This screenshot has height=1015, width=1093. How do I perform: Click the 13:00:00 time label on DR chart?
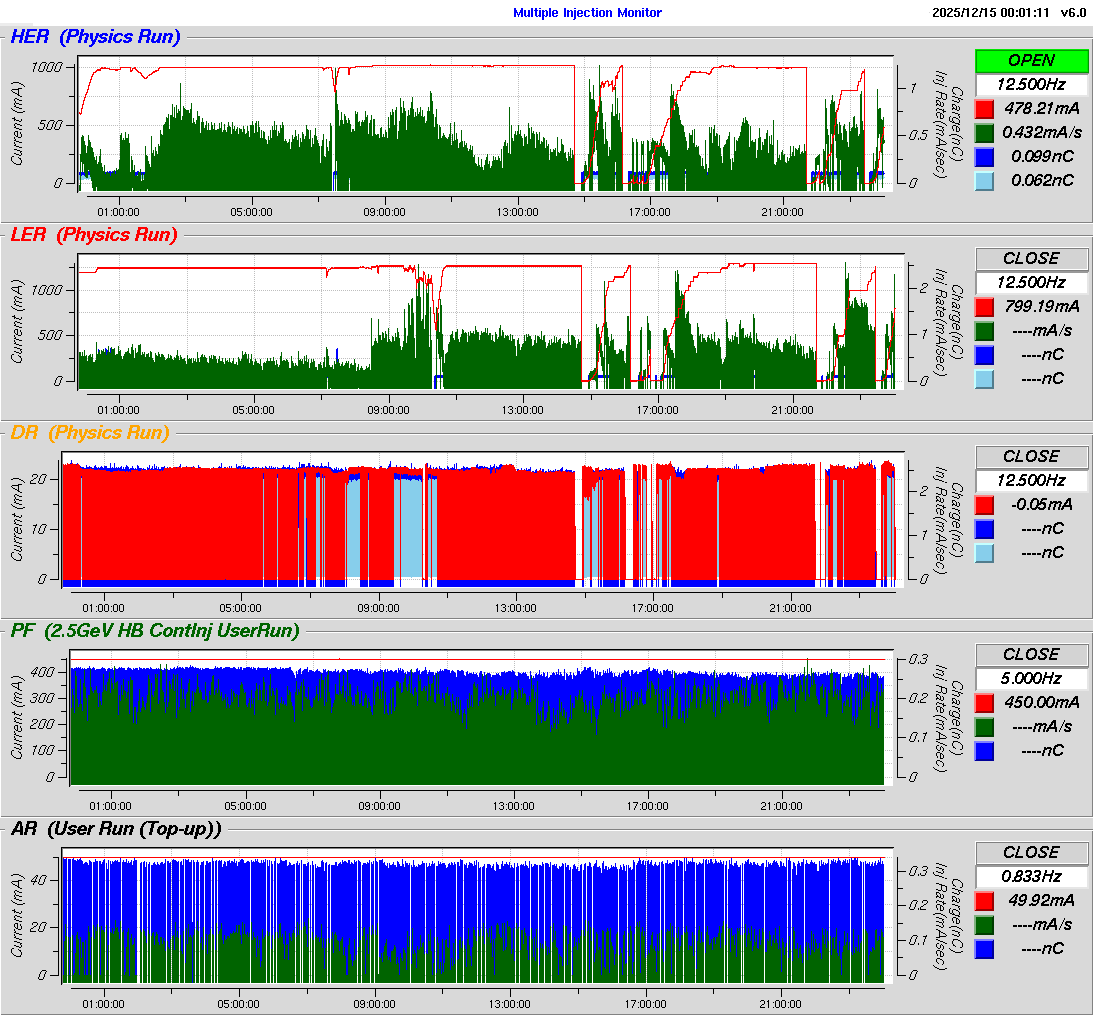click(515, 607)
